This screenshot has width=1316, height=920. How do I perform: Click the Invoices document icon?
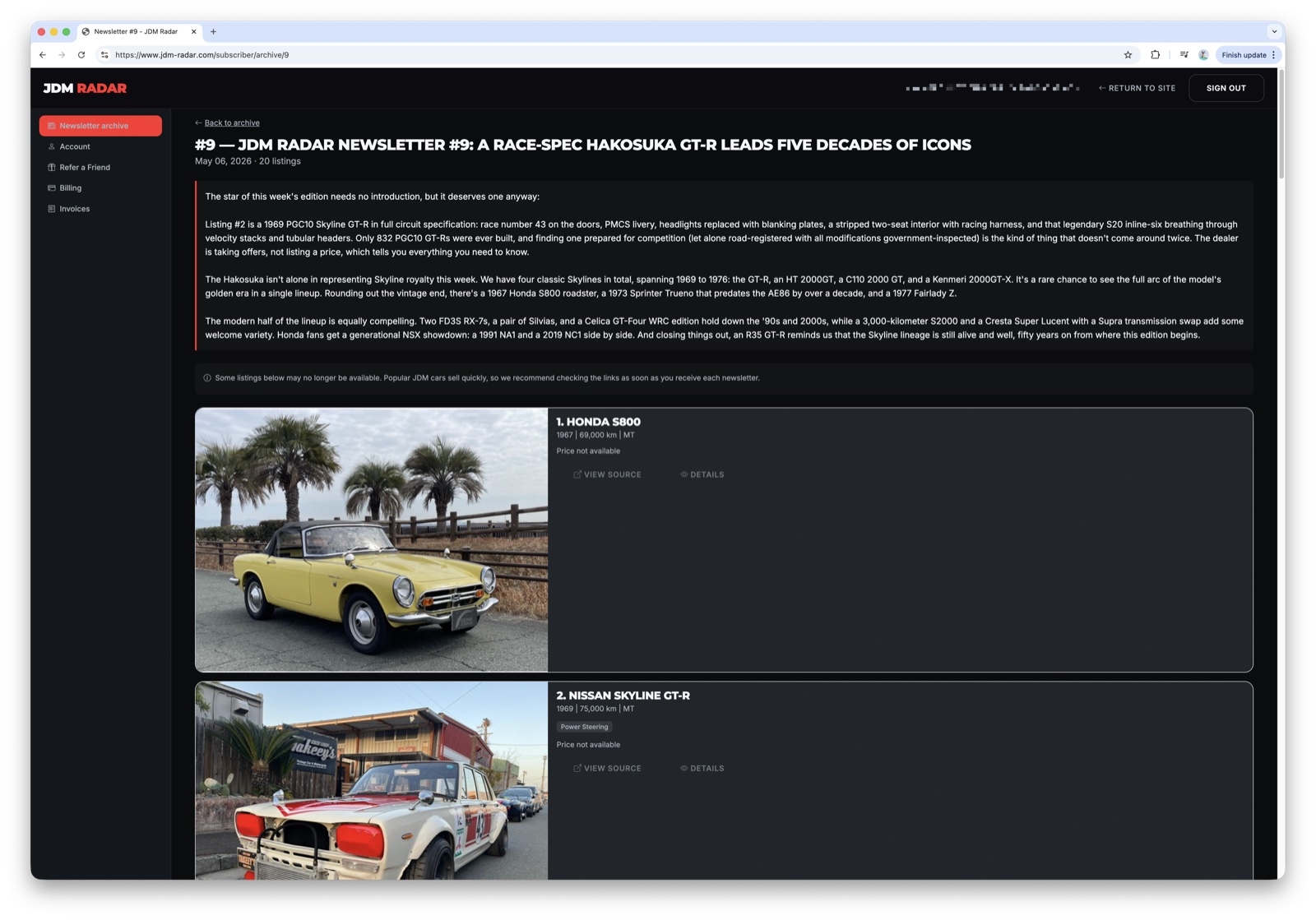pyautogui.click(x=51, y=209)
